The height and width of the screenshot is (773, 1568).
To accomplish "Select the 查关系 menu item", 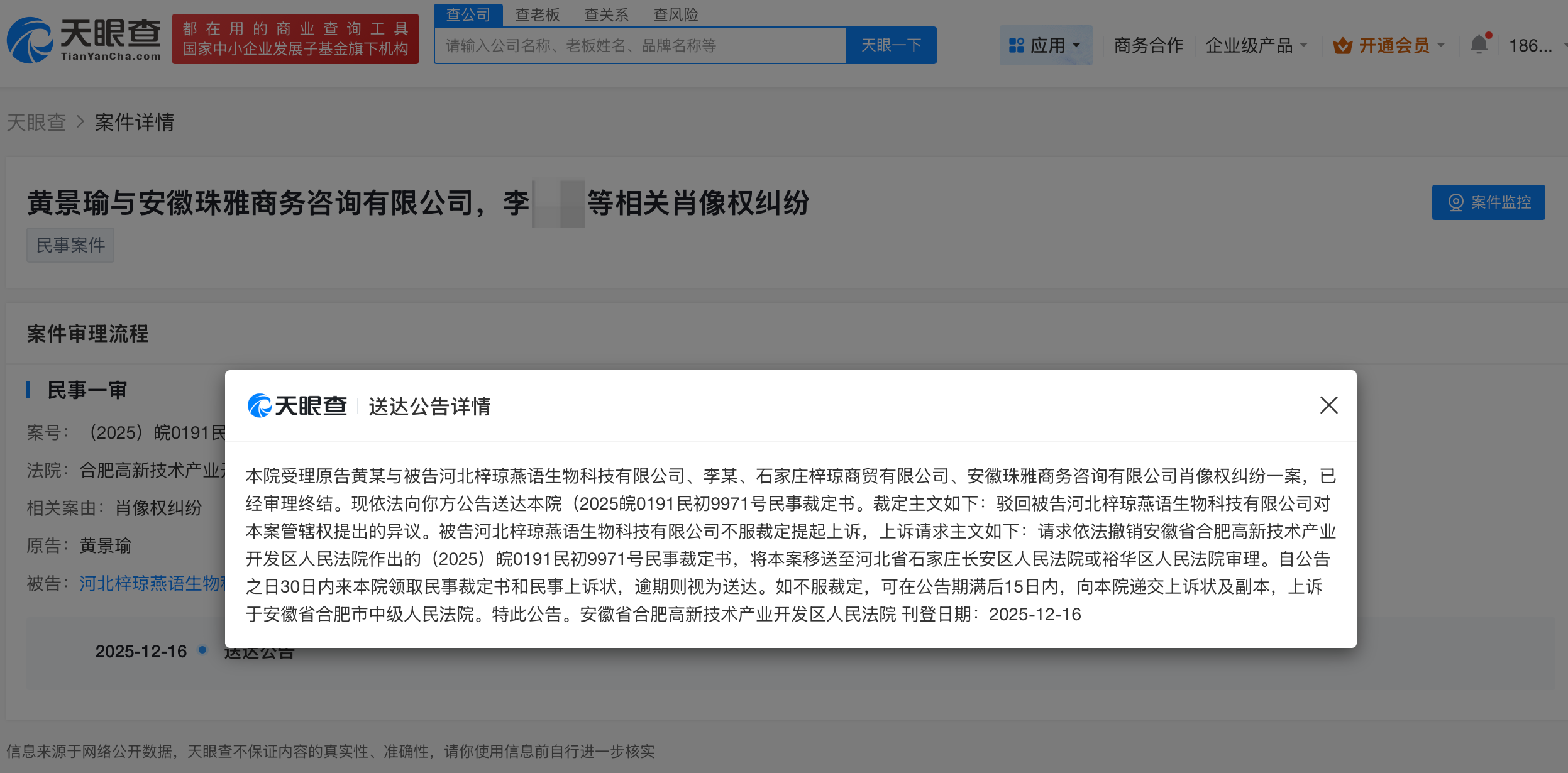I will pos(607,14).
